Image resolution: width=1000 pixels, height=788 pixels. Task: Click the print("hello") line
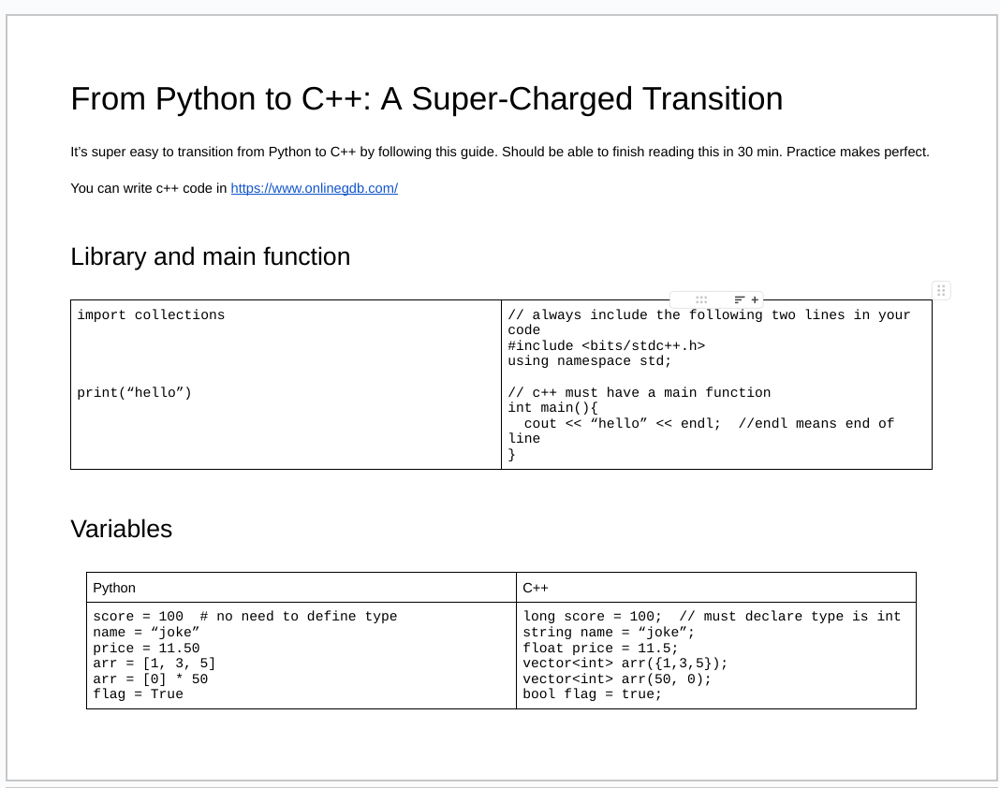coord(134,393)
